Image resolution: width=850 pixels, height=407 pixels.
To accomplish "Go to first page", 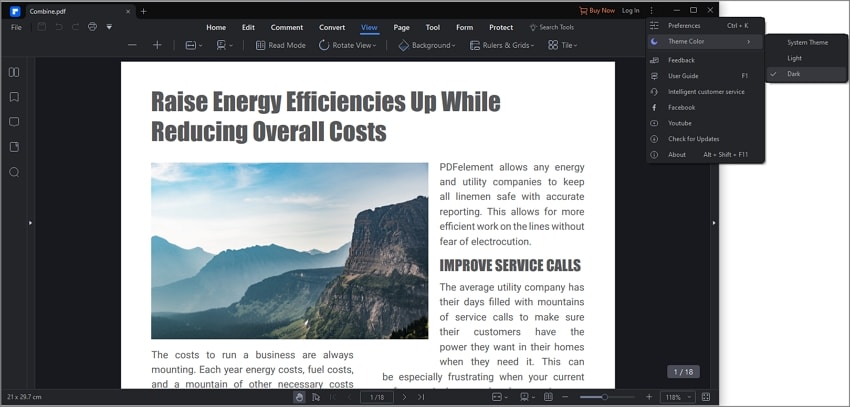I will [333, 397].
